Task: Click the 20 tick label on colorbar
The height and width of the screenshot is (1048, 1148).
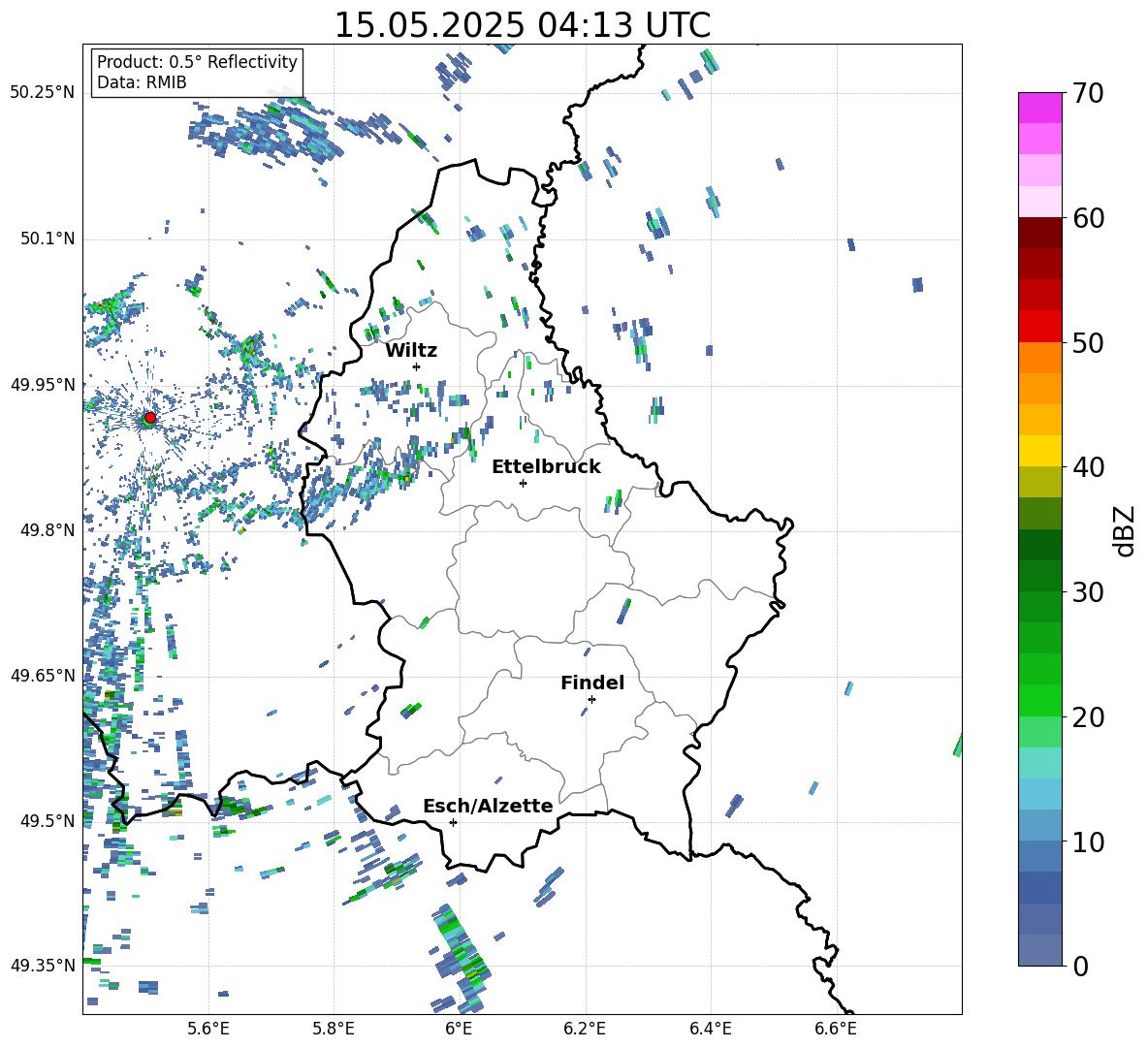Action: 1088,717
